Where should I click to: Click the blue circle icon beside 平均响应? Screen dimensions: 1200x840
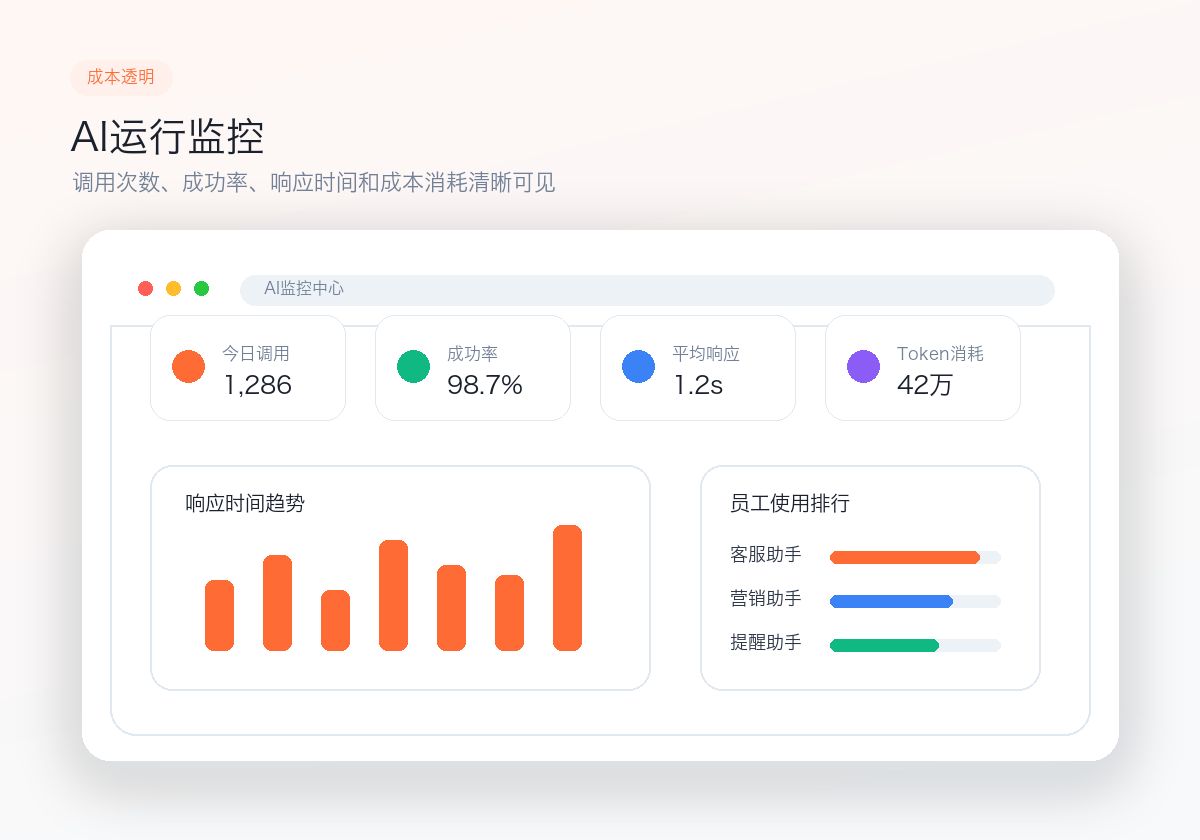tap(638, 366)
